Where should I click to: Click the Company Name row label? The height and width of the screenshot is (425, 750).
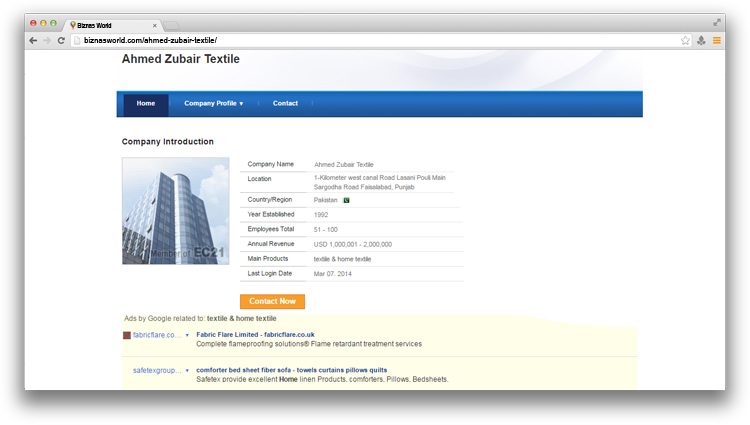pos(271,164)
